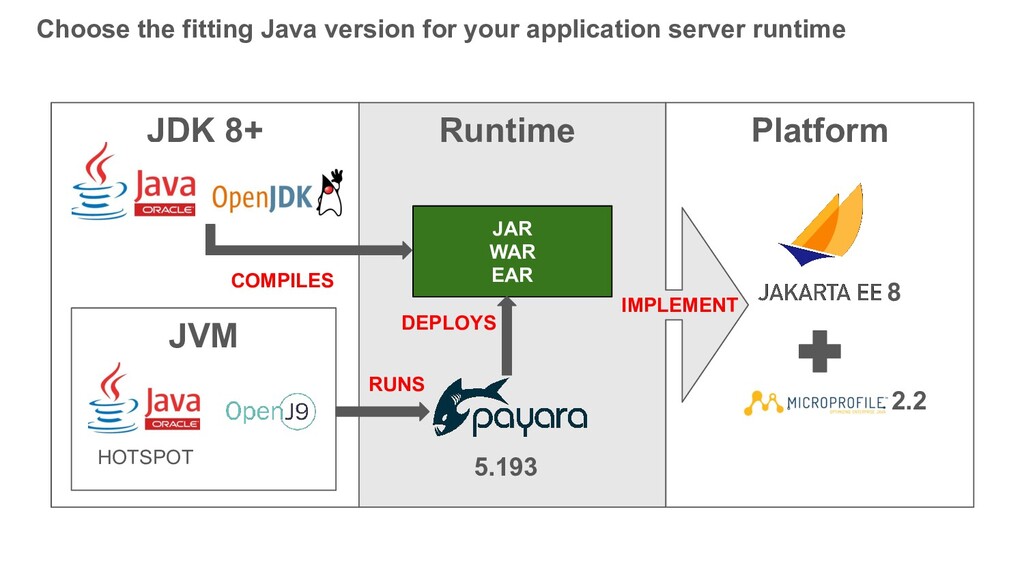Click the 'JAKARTA EE 8' text
This screenshot has height=576, width=1024.
tap(829, 292)
